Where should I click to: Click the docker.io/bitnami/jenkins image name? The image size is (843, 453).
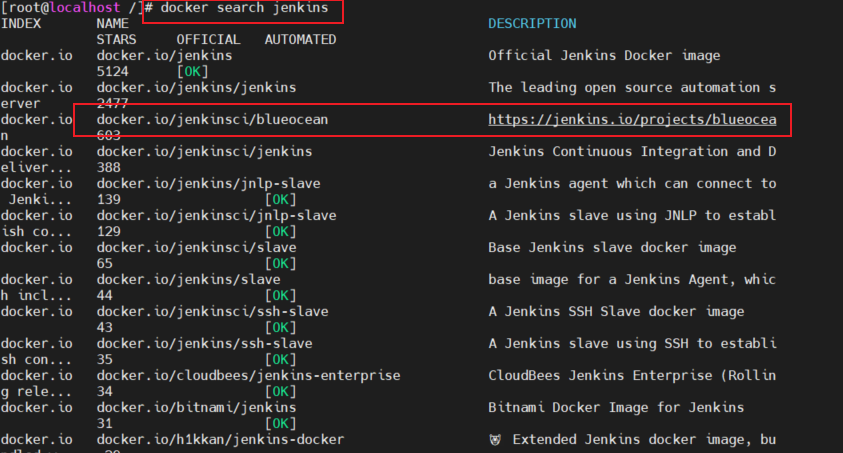click(x=196, y=408)
